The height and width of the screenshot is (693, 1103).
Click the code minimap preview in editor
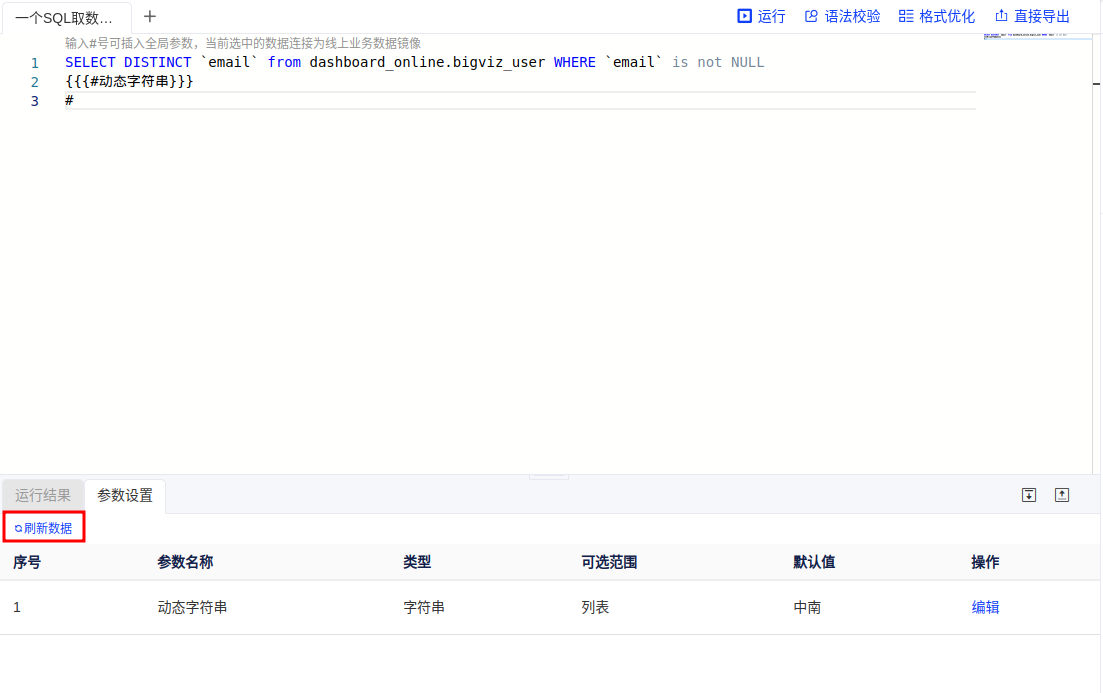coord(1035,36)
